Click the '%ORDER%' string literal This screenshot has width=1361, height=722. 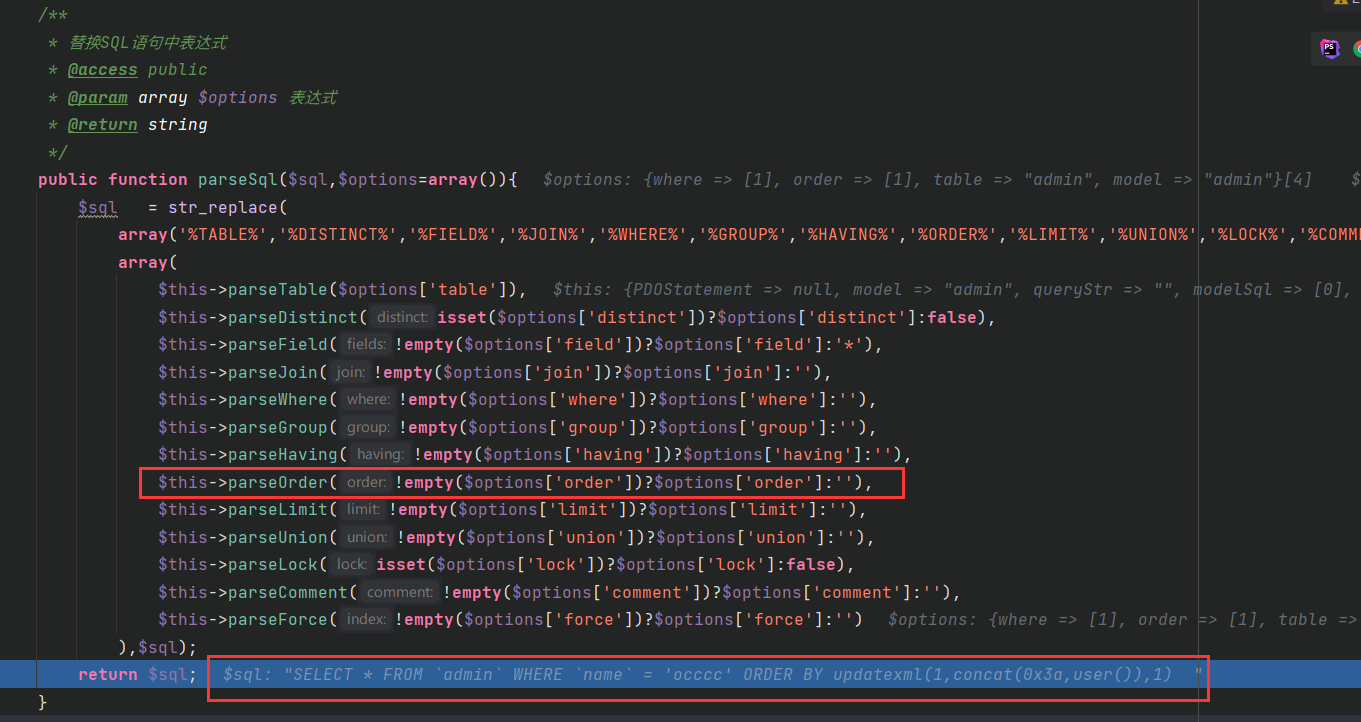tap(953, 235)
